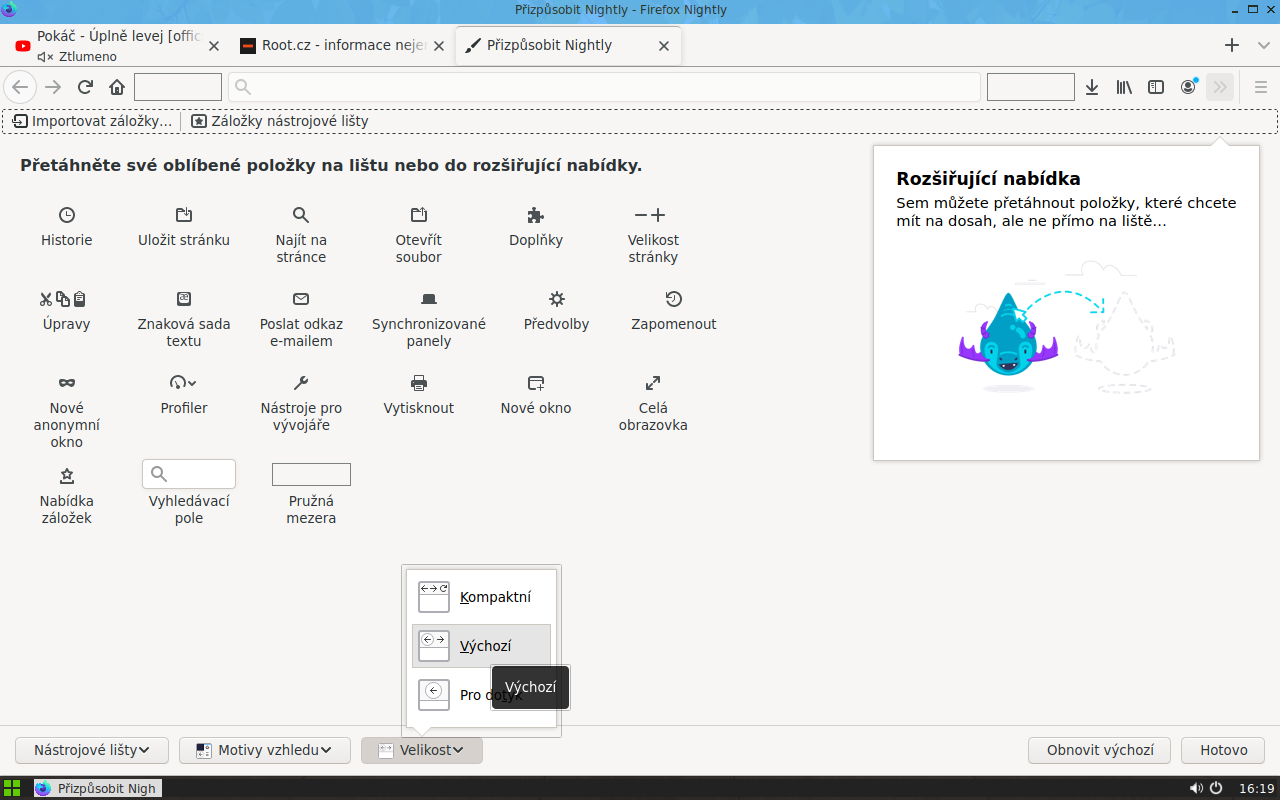Select the Nové okno icon
Viewport: 1280px width, 800px height.
(x=536, y=383)
